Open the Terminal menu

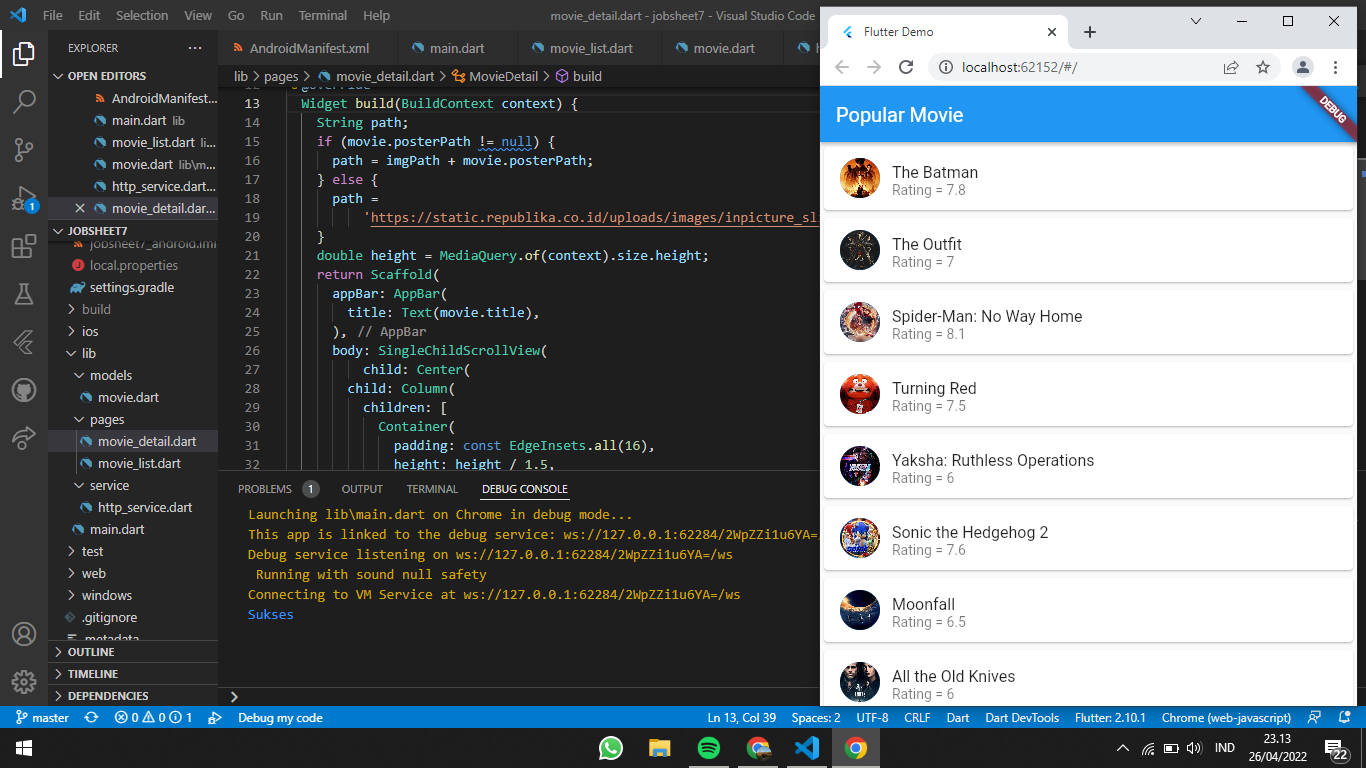click(322, 15)
